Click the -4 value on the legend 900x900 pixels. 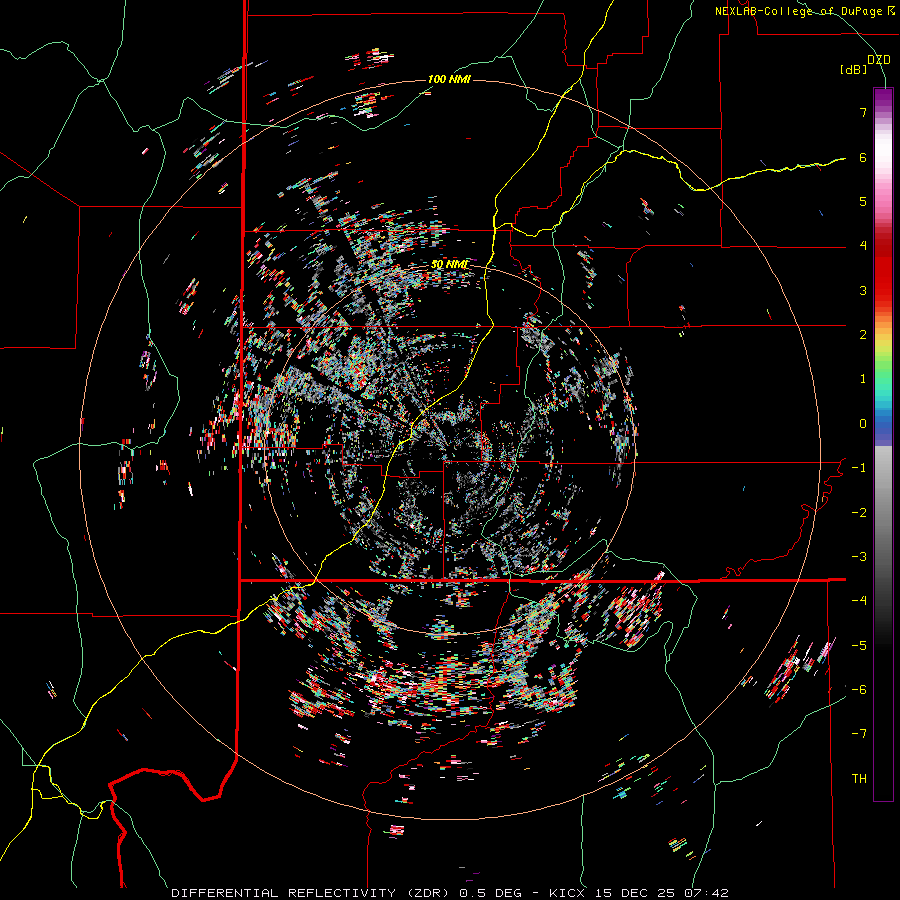(859, 601)
